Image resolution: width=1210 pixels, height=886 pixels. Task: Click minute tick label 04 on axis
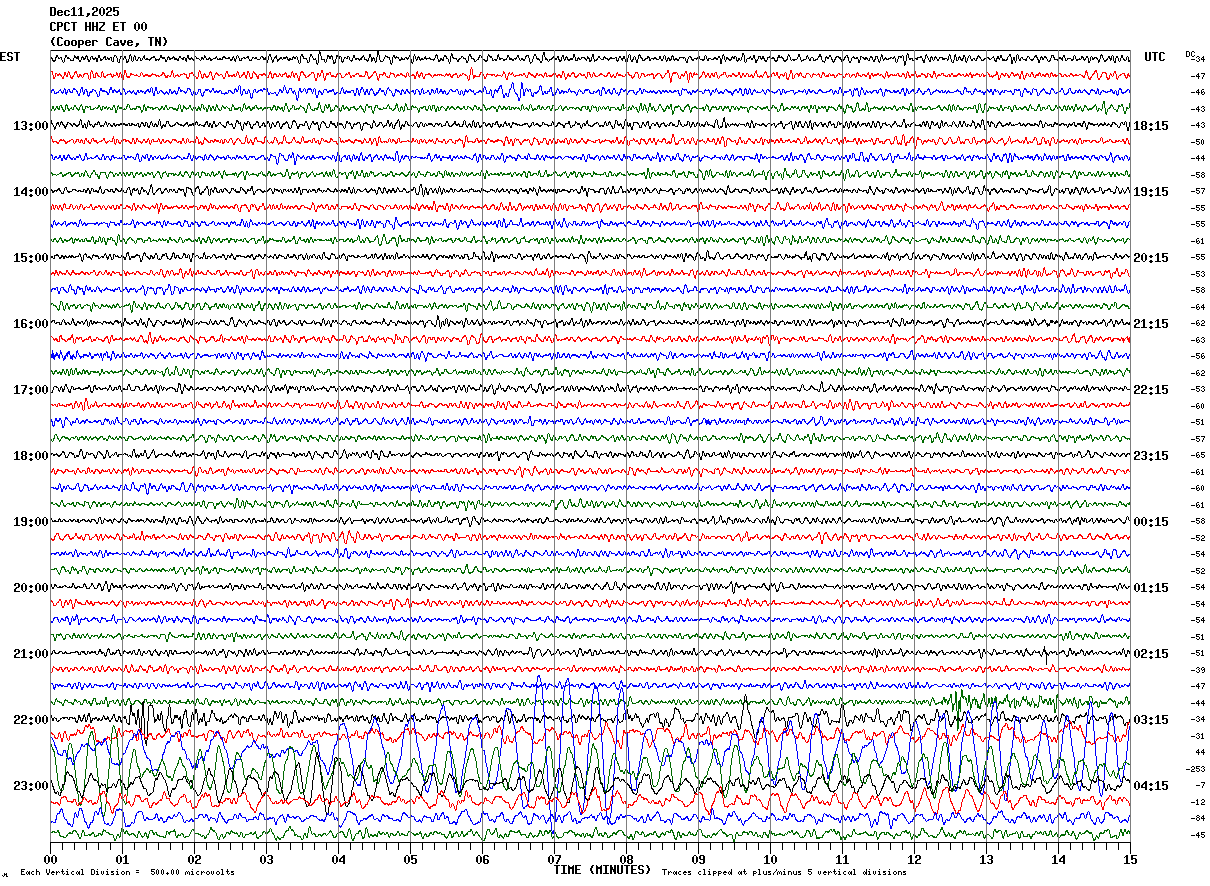(338, 859)
